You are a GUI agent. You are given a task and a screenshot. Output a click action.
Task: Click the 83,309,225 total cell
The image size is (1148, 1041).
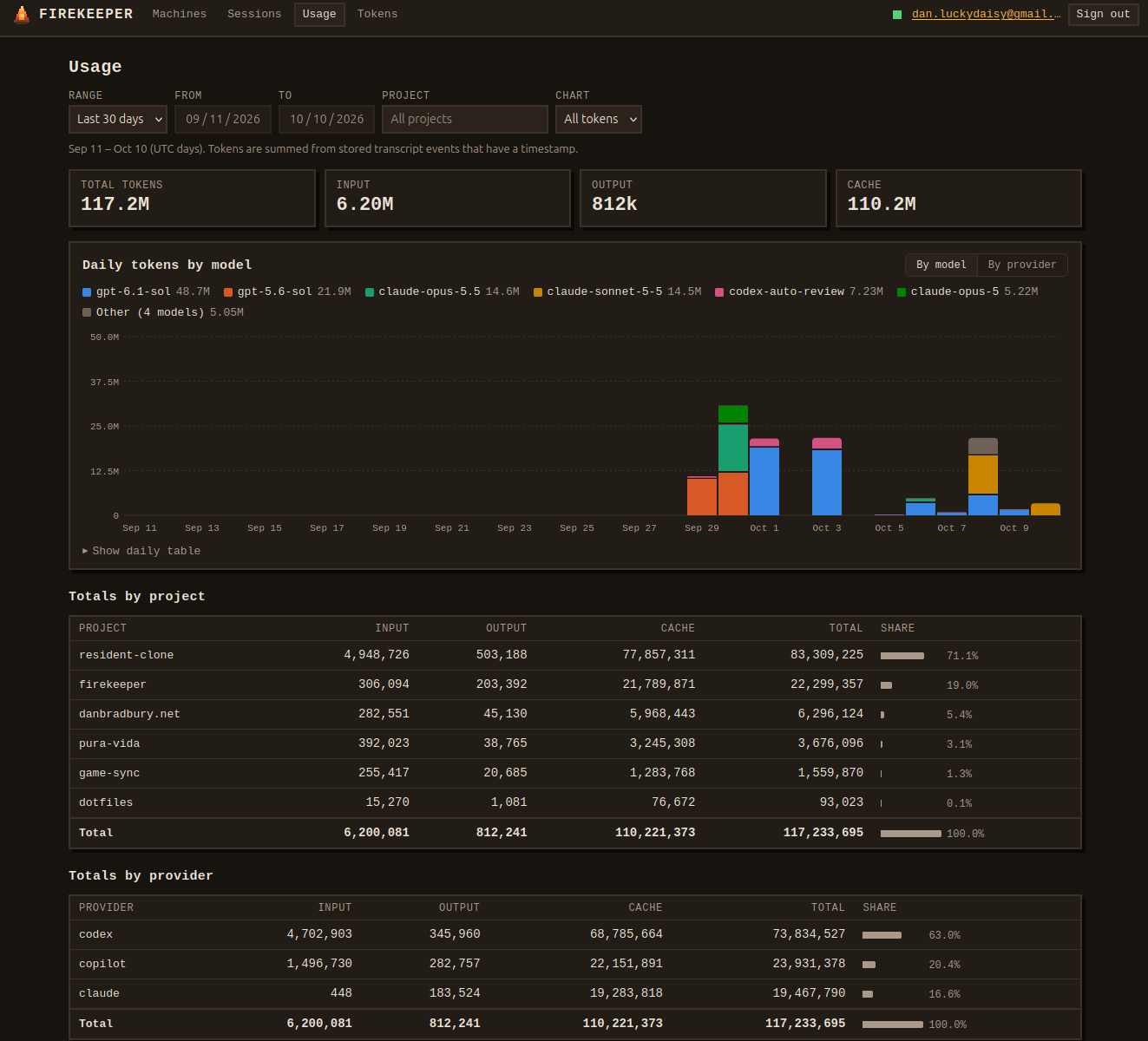click(827, 655)
